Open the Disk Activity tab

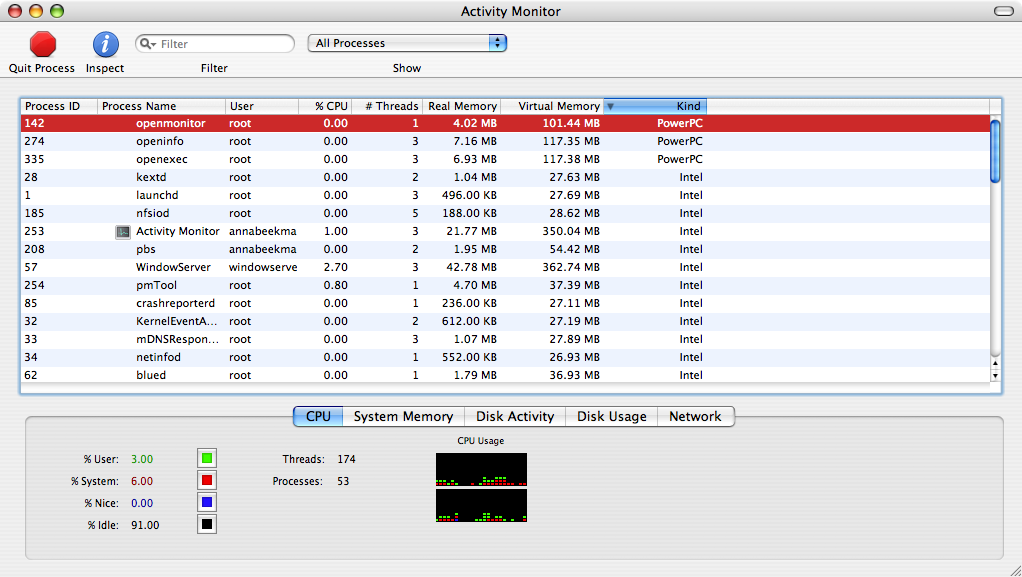click(x=515, y=417)
